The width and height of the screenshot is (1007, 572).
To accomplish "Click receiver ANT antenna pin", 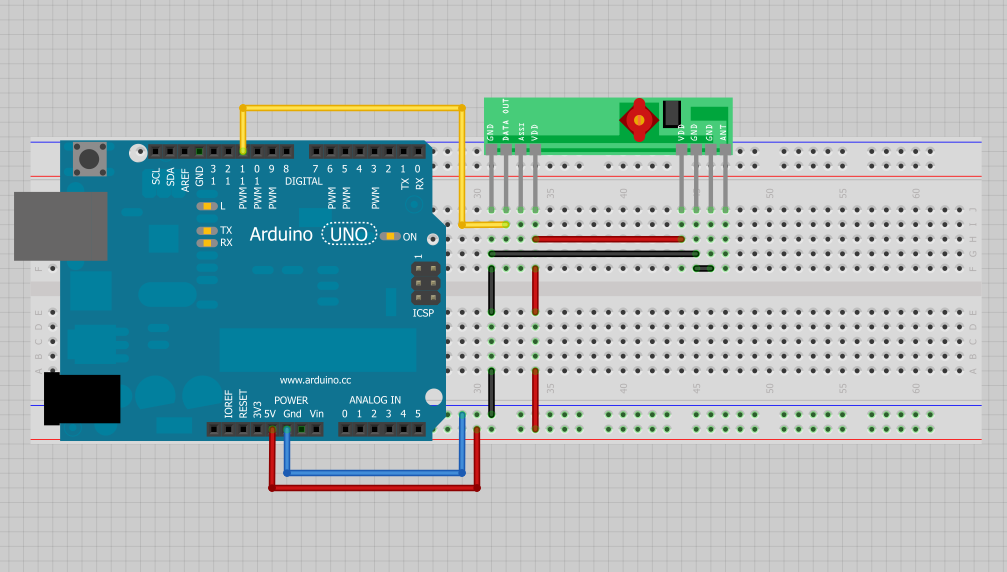I will tap(725, 178).
